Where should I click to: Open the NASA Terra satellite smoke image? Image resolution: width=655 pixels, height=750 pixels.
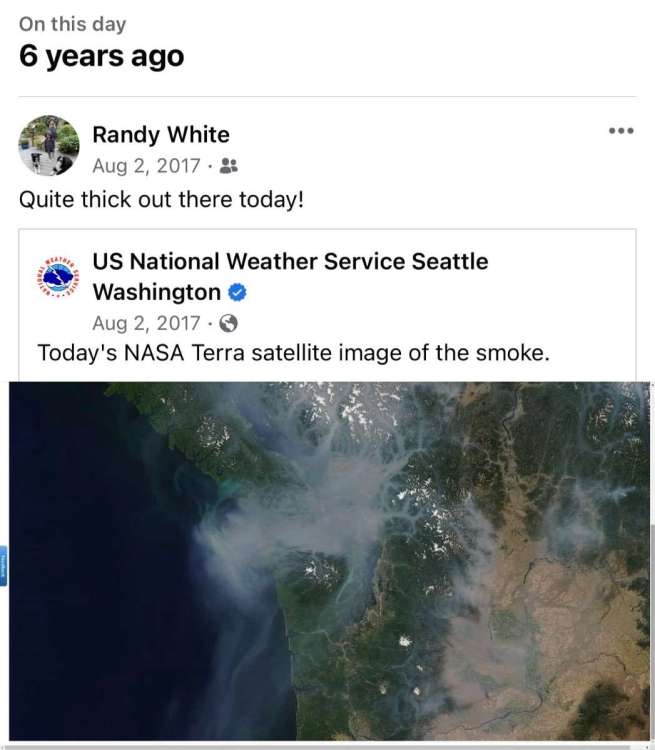click(328, 560)
